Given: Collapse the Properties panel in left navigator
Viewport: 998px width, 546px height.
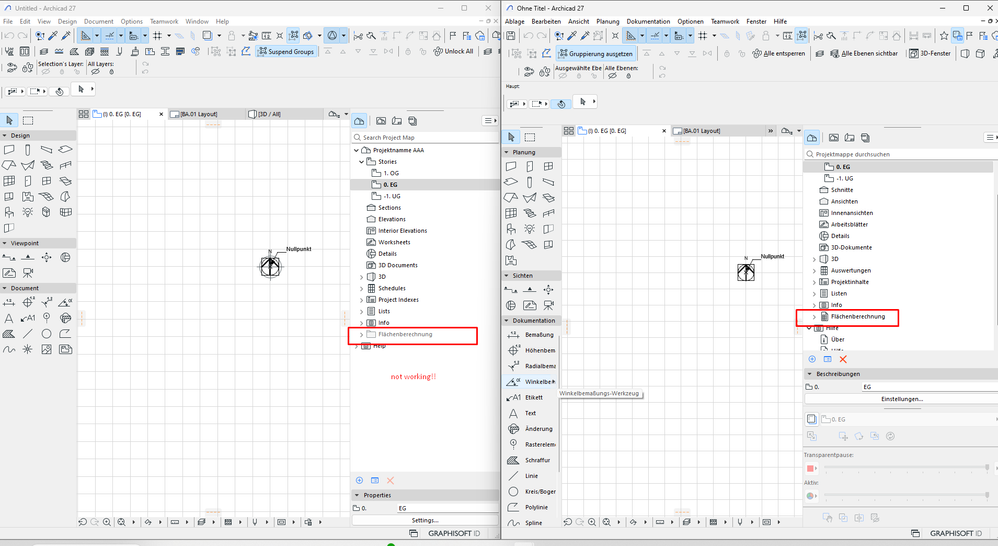Looking at the screenshot, I should pyautogui.click(x=356, y=495).
